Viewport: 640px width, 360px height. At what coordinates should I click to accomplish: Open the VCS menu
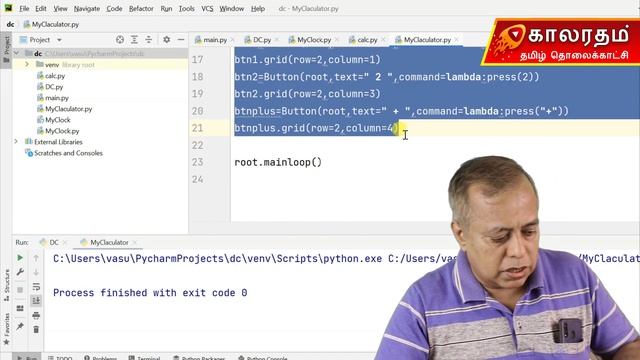pos(207,8)
